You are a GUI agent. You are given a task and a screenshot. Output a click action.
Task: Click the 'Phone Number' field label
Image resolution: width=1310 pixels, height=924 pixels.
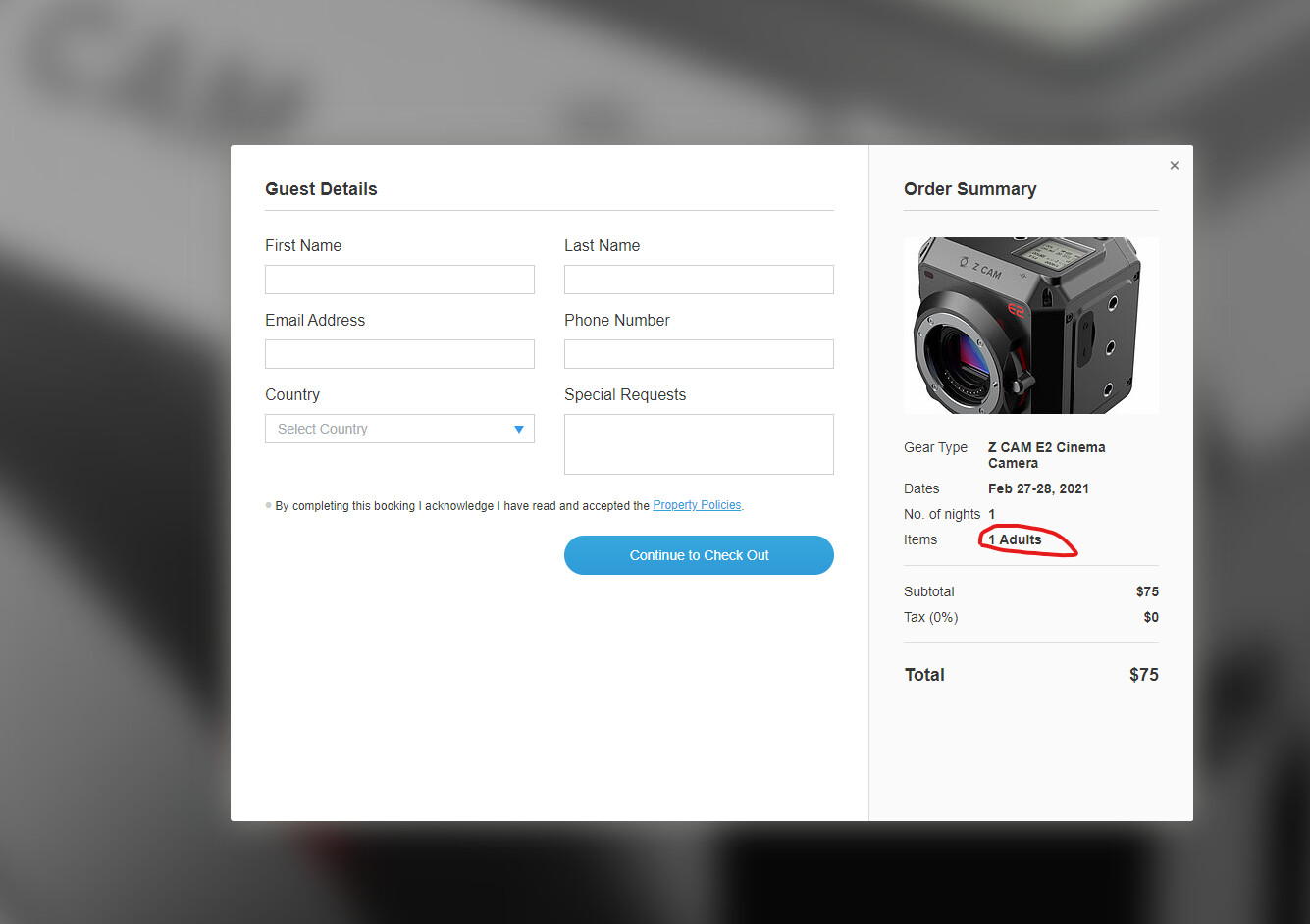(617, 320)
